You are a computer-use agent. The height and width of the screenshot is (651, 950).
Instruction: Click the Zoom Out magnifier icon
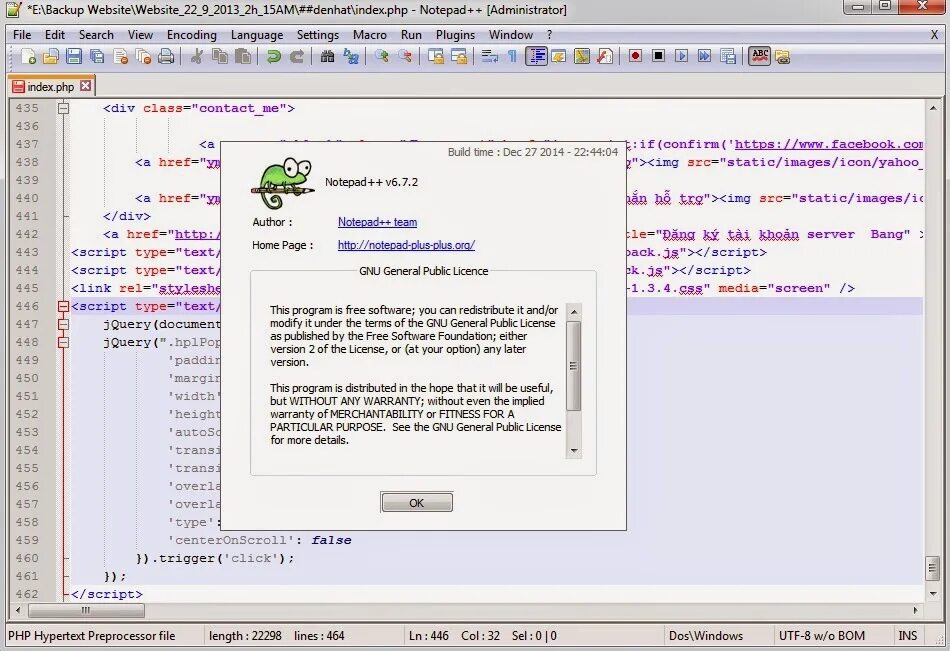[405, 57]
